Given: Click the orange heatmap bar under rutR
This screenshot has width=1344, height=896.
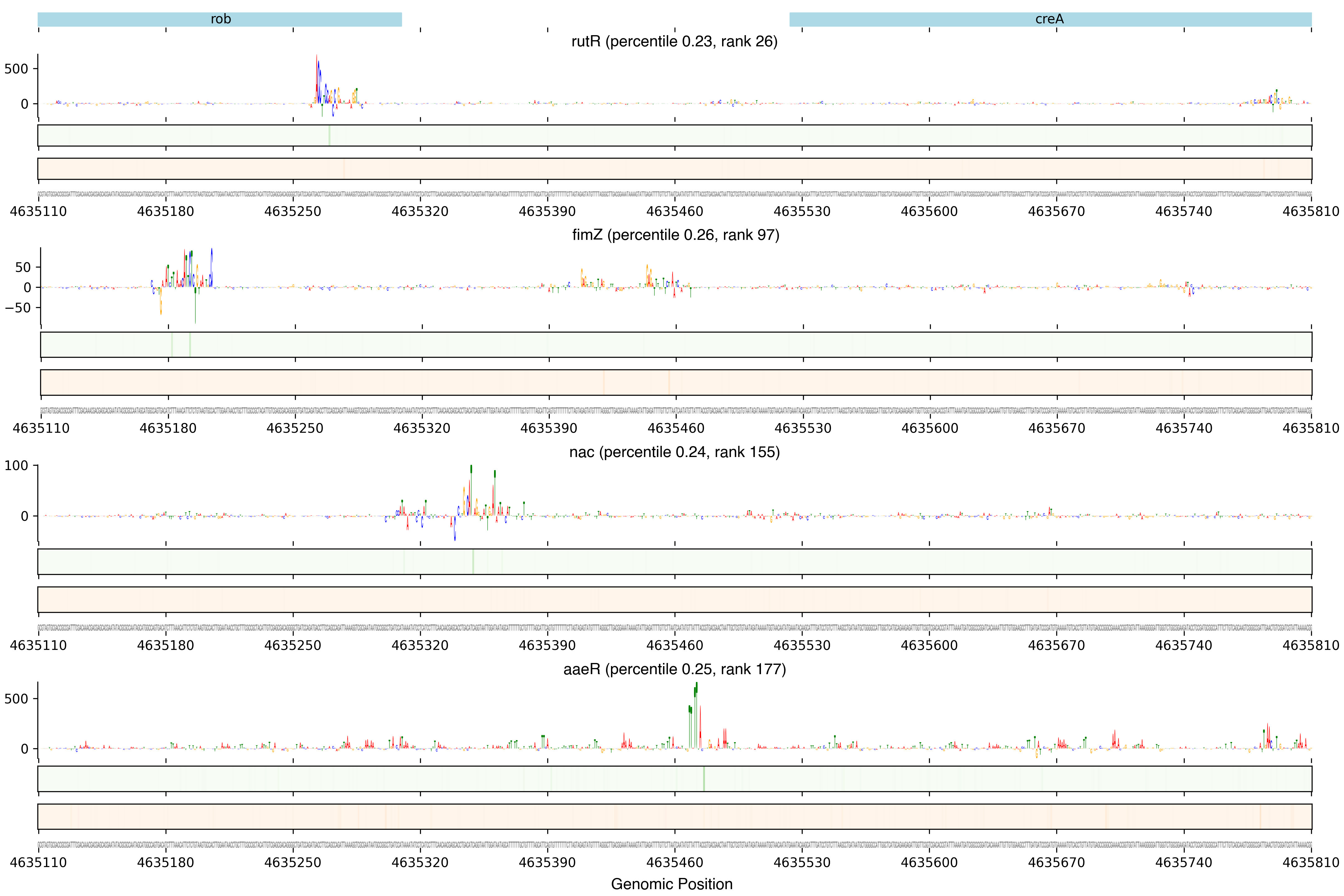Looking at the screenshot, I should [674, 169].
